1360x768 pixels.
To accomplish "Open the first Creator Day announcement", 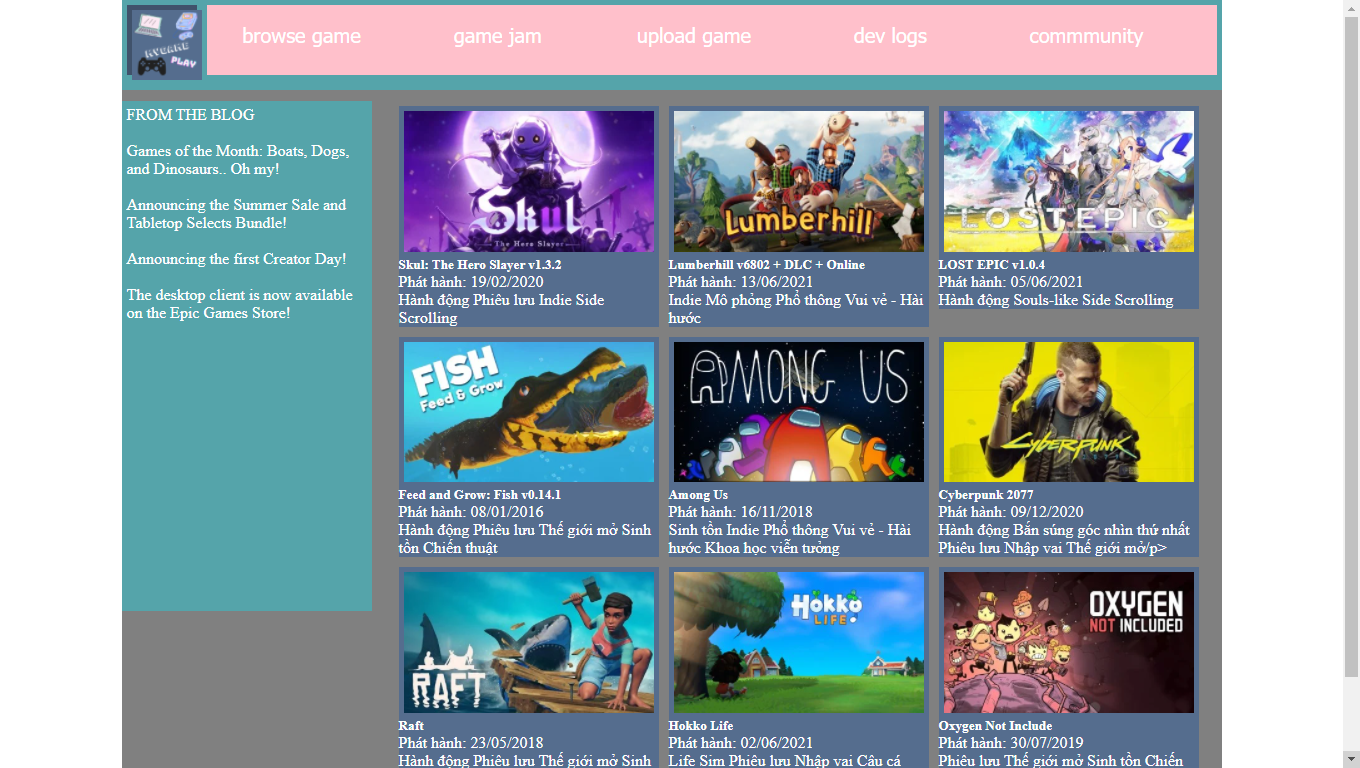I will click(x=236, y=259).
